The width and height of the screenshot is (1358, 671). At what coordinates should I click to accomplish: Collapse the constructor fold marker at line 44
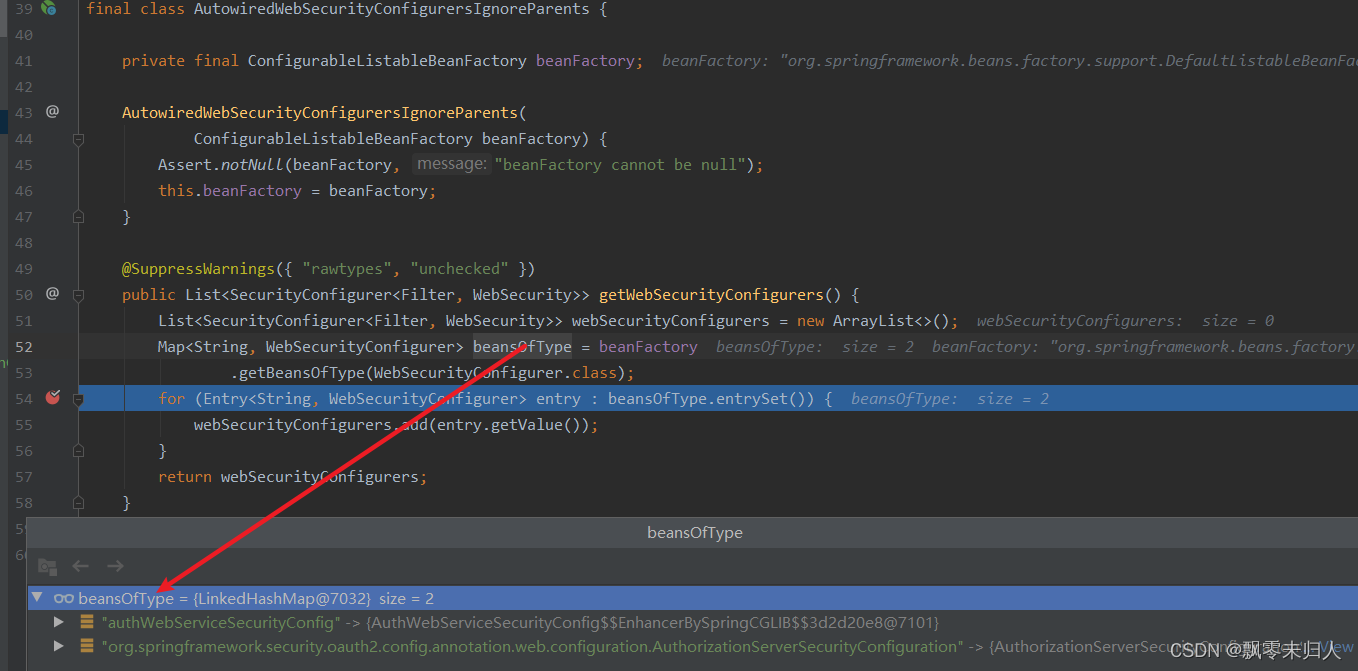tap(78, 138)
